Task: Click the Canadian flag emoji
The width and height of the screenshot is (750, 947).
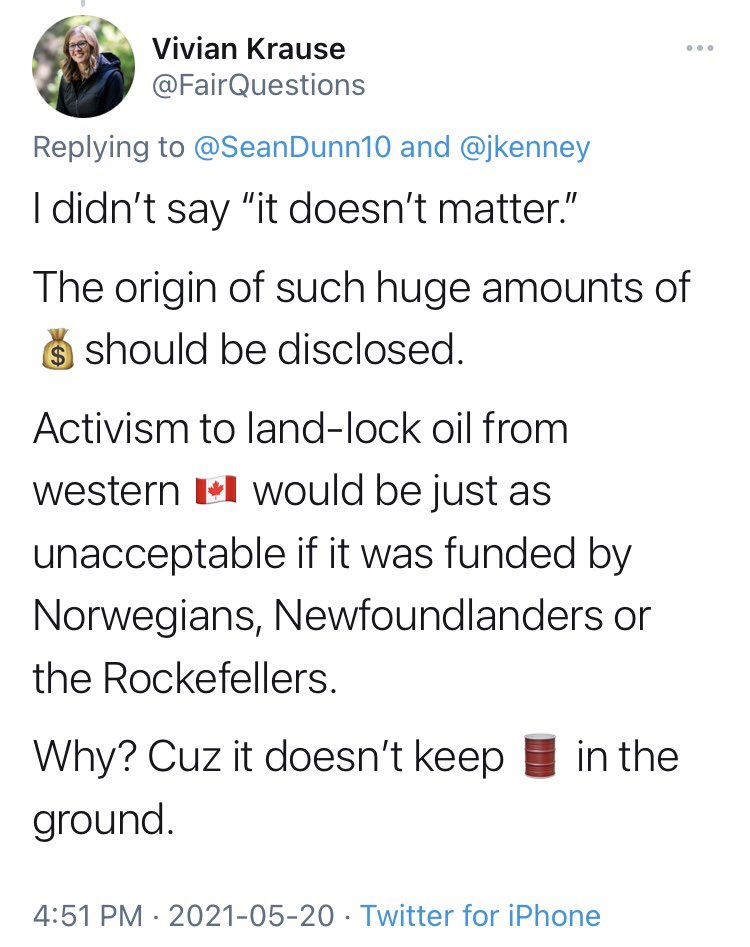Action: click(x=216, y=490)
